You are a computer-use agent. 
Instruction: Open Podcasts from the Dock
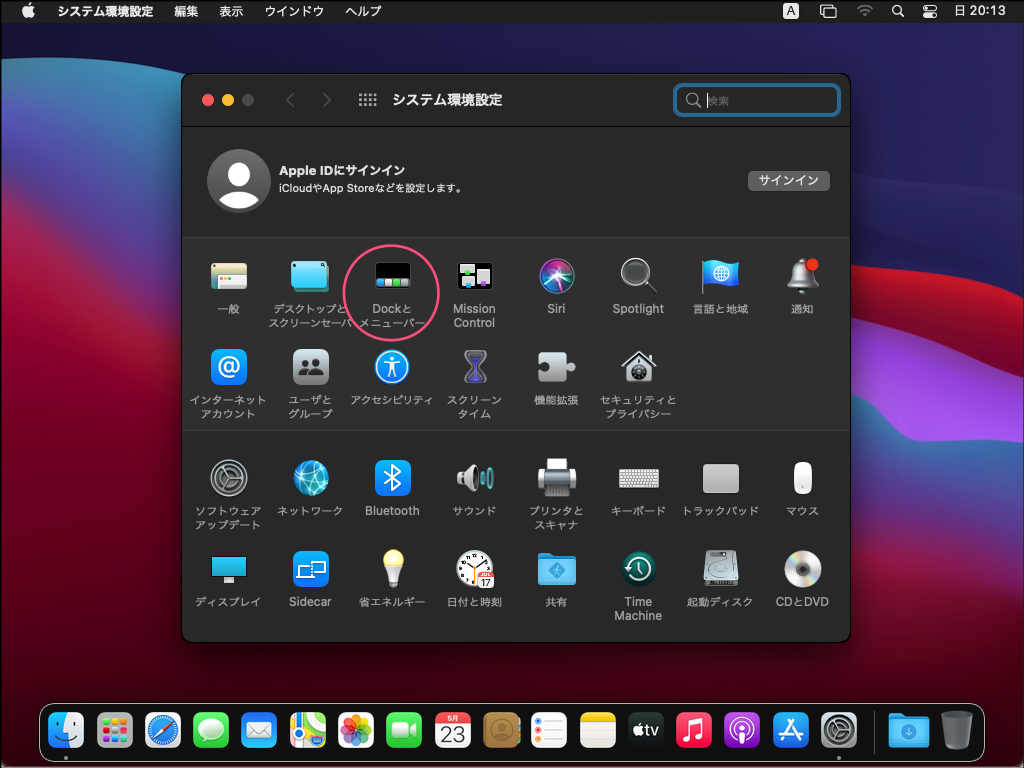tap(742, 729)
